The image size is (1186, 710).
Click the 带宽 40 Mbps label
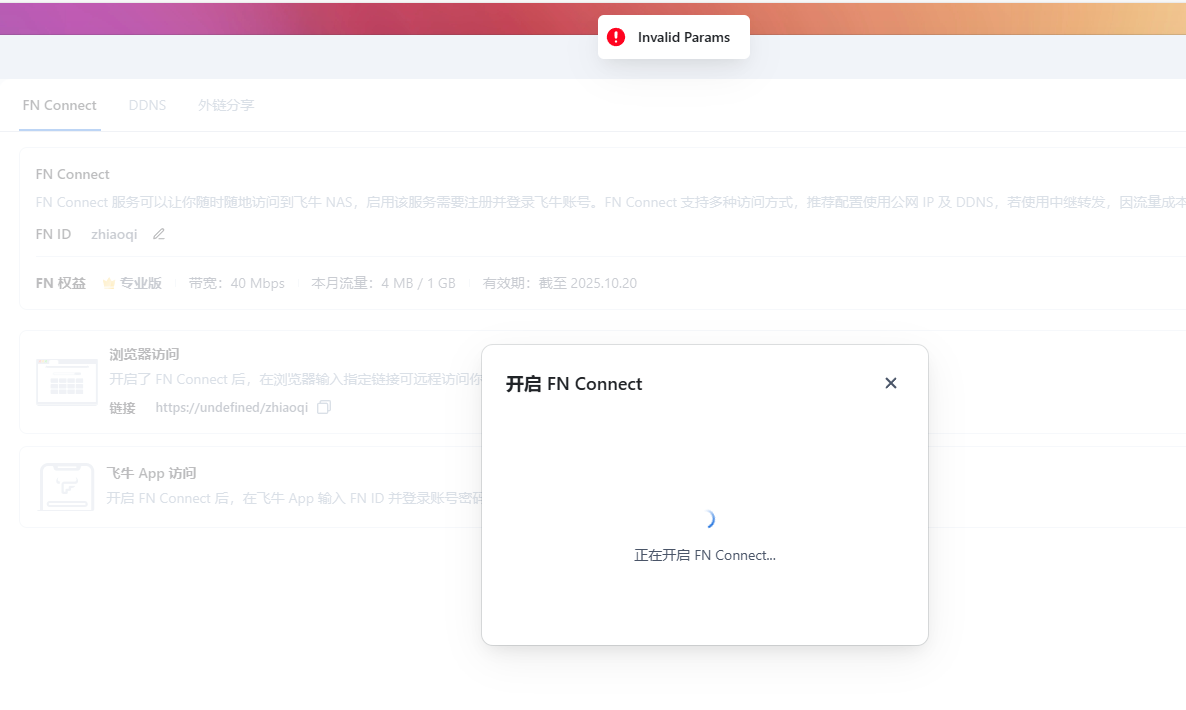pos(237,283)
